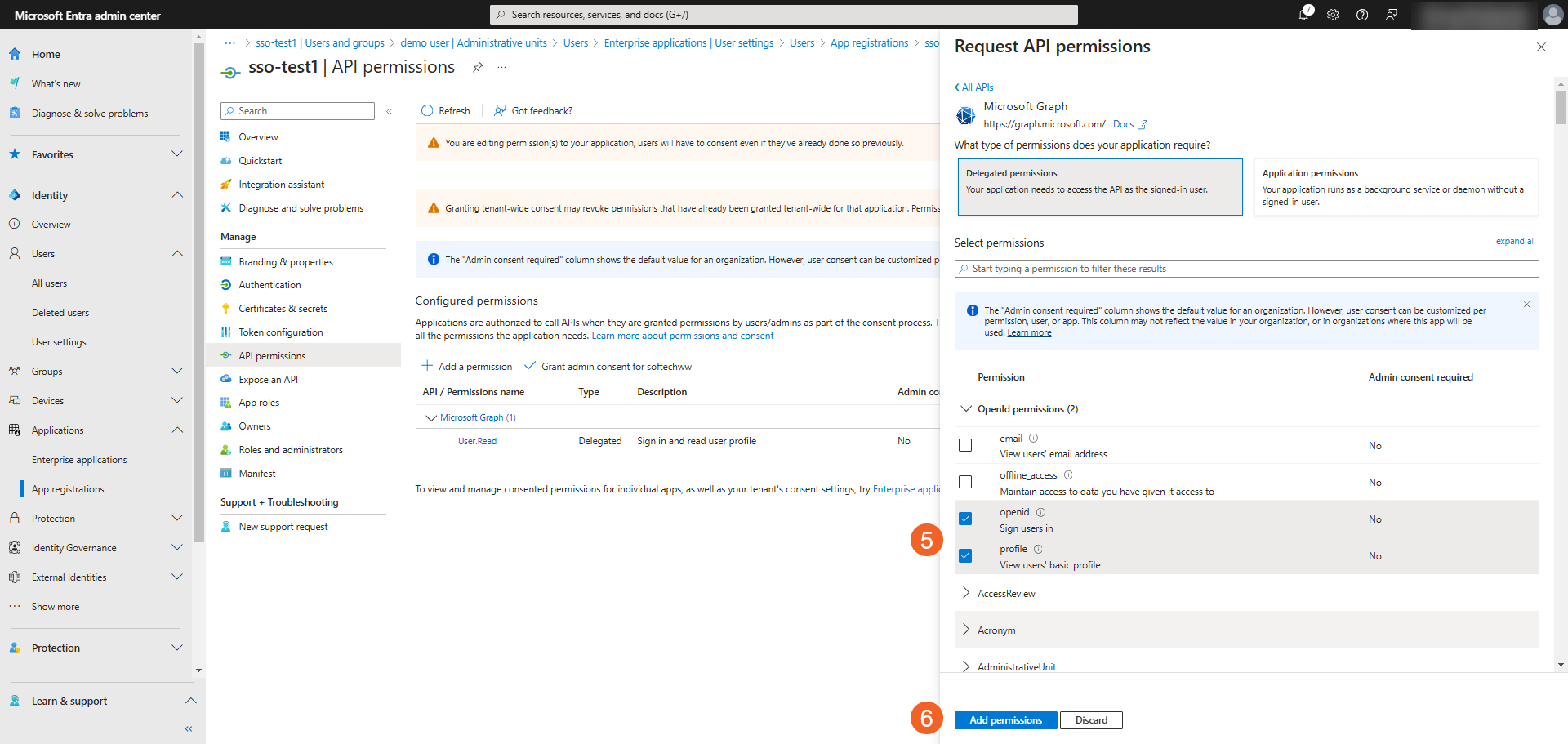
Task: Collapse the OpenId permissions group
Action: pyautogui.click(x=966, y=409)
